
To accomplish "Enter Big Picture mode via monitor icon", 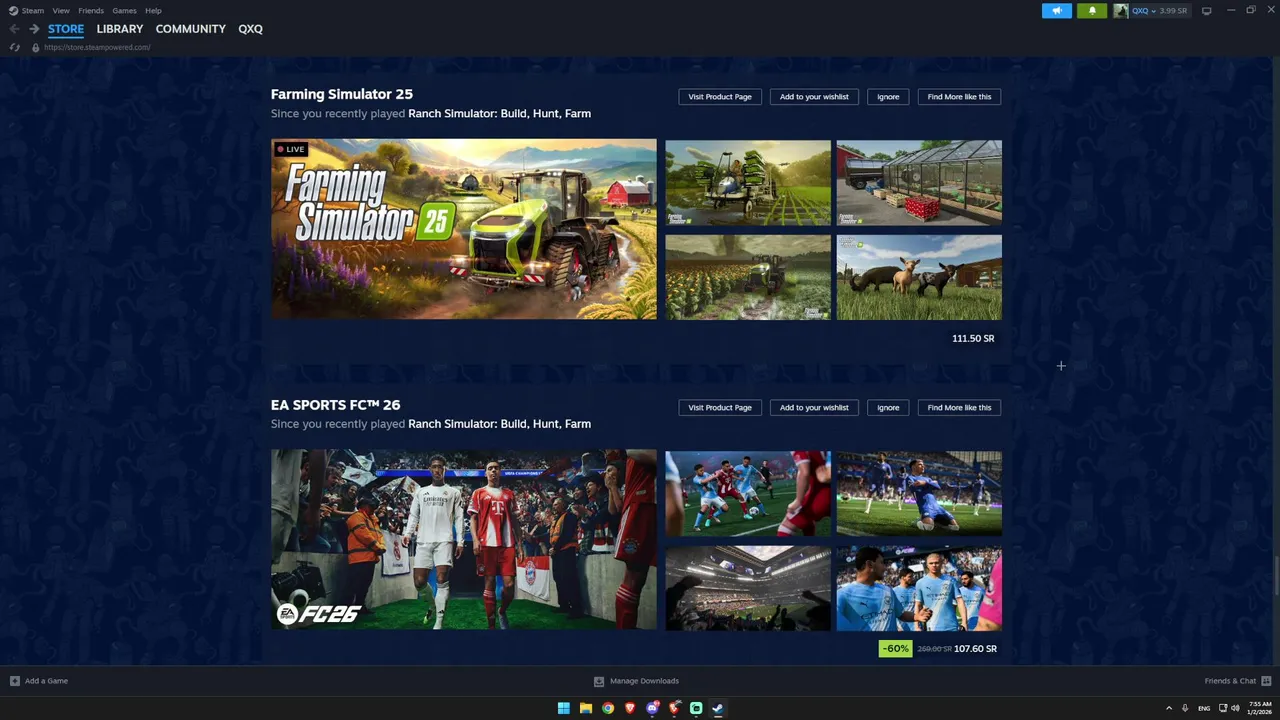I will (1206, 11).
